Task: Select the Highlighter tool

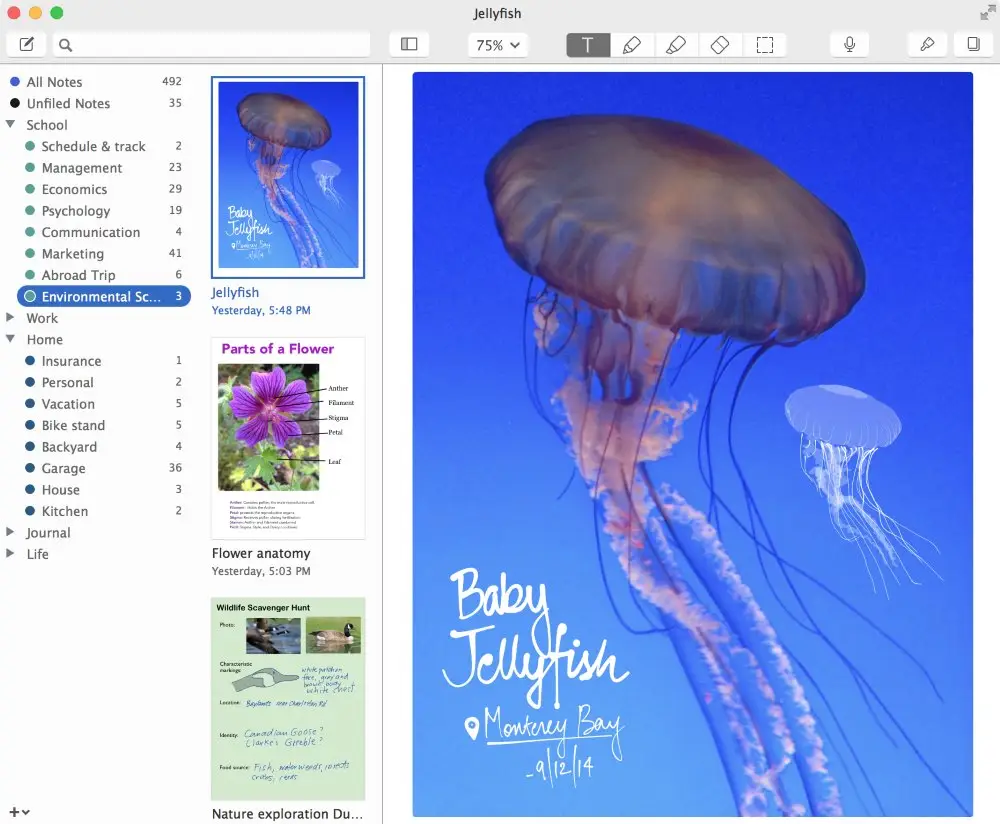Action: tap(676, 45)
